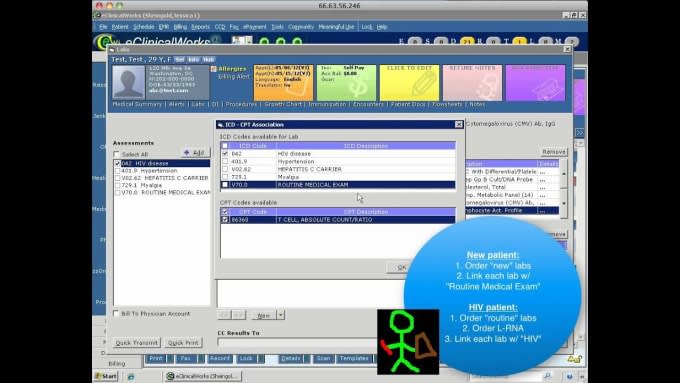Click the Scan button in bottom toolbar
The width and height of the screenshot is (680, 383).
point(323,359)
